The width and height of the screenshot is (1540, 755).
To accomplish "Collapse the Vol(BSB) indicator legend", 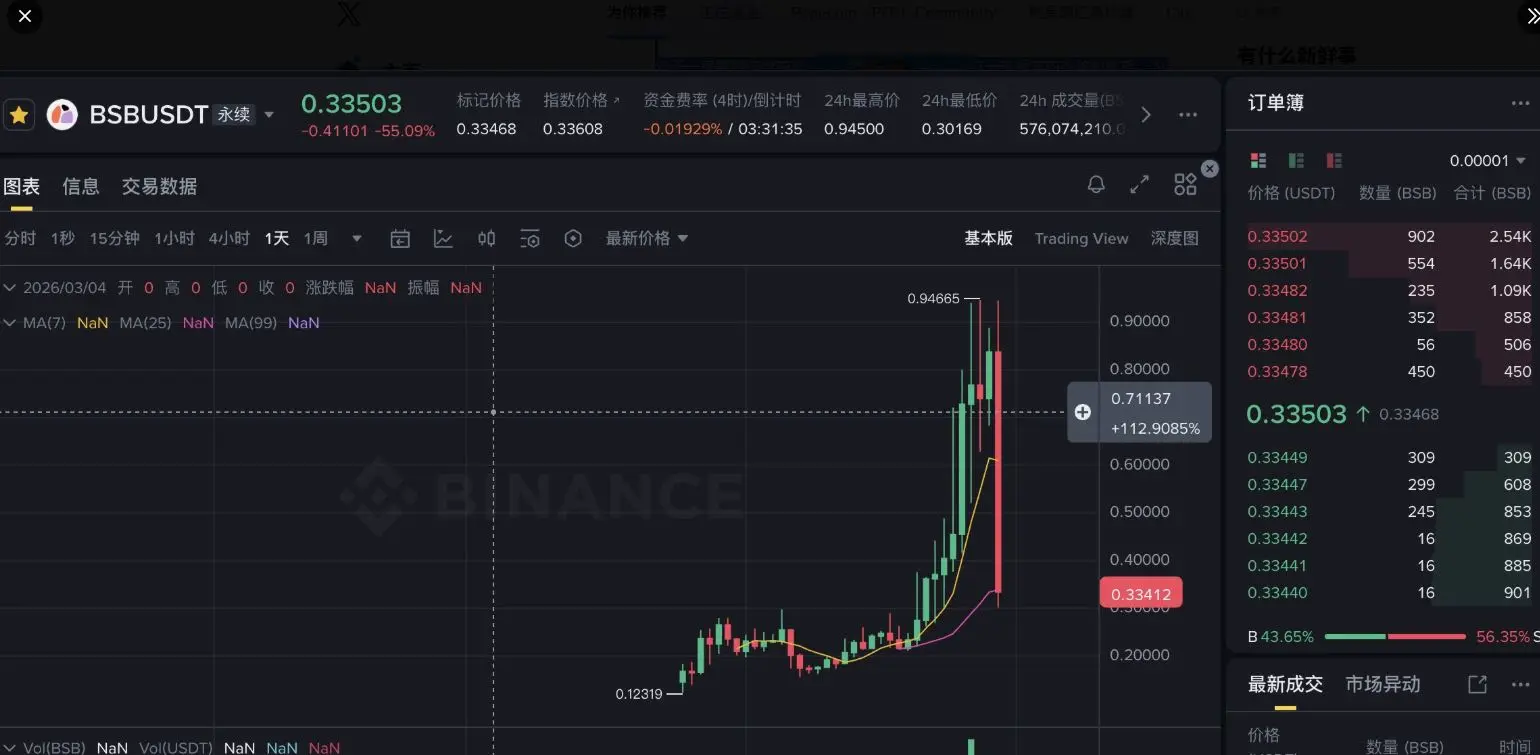I will click(x=10, y=748).
